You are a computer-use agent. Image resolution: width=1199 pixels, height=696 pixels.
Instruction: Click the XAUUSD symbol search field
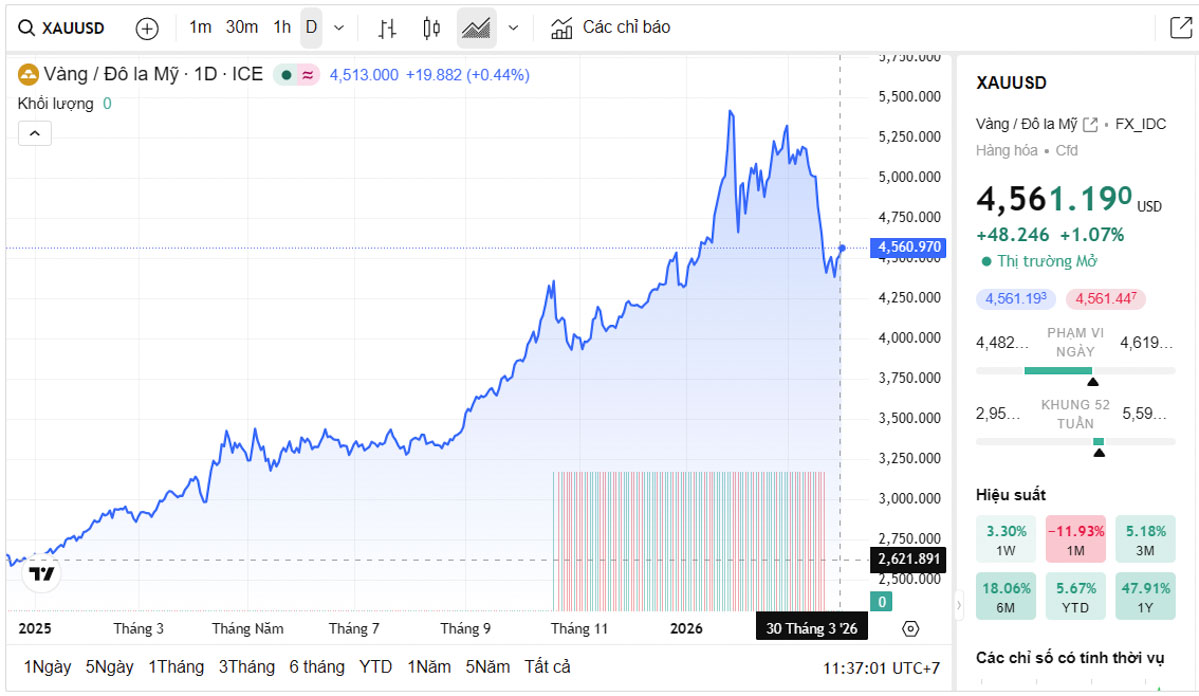click(62, 28)
